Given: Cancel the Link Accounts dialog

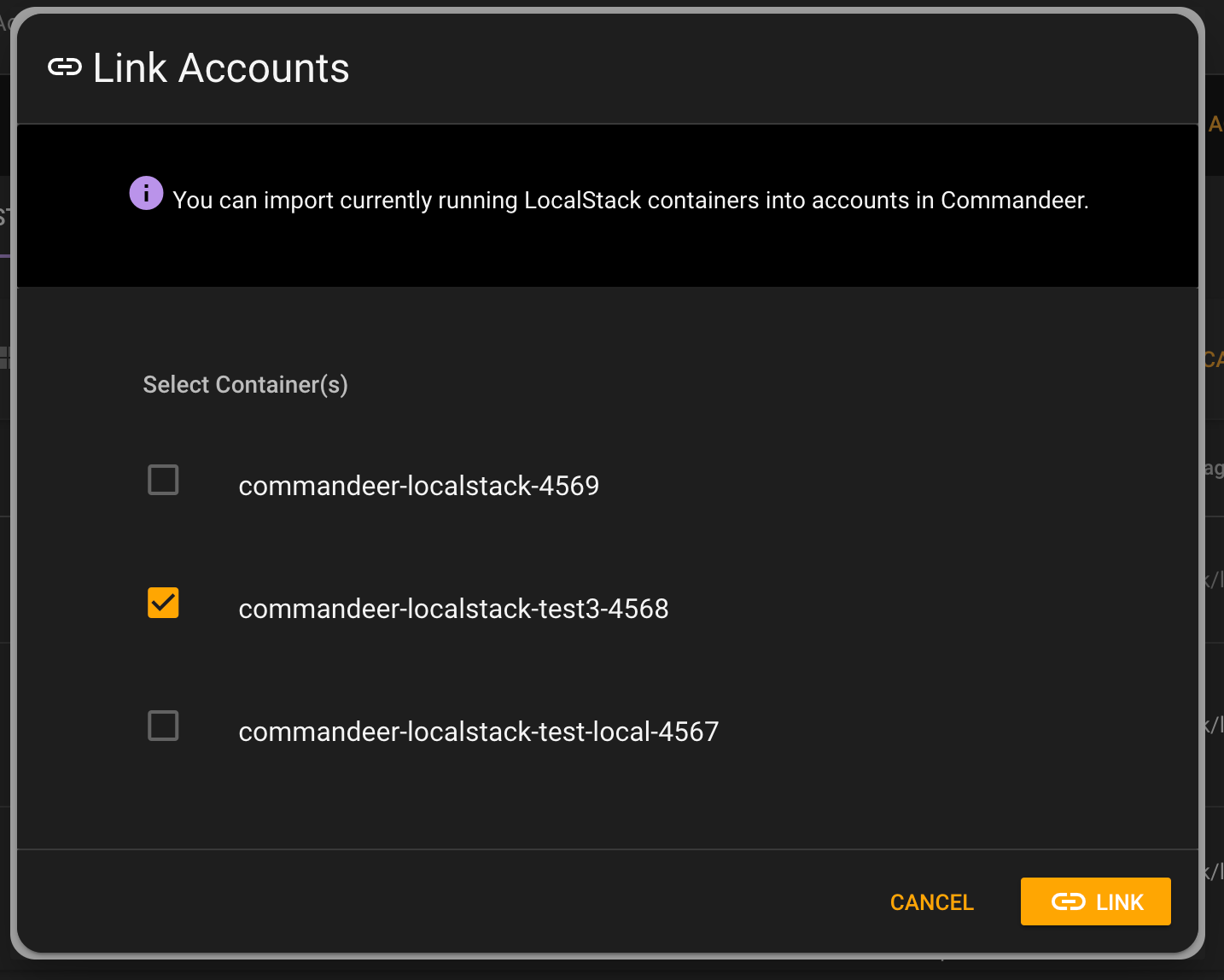Looking at the screenshot, I should coord(931,902).
